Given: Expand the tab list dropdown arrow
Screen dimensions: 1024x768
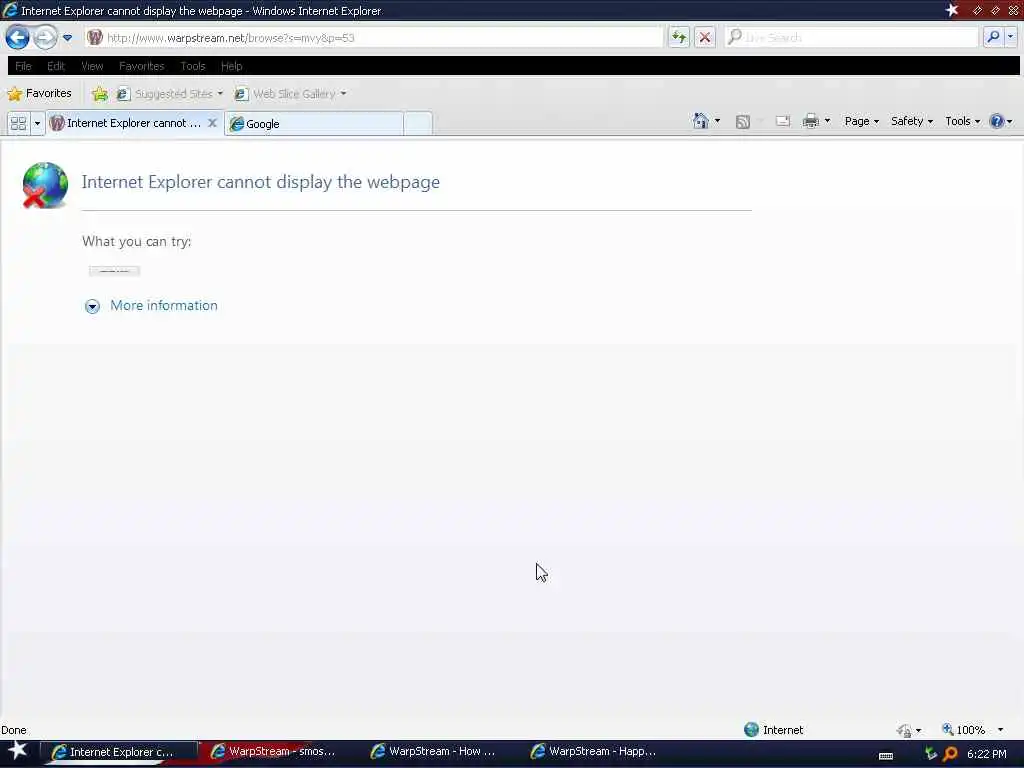Looking at the screenshot, I should coord(37,123).
